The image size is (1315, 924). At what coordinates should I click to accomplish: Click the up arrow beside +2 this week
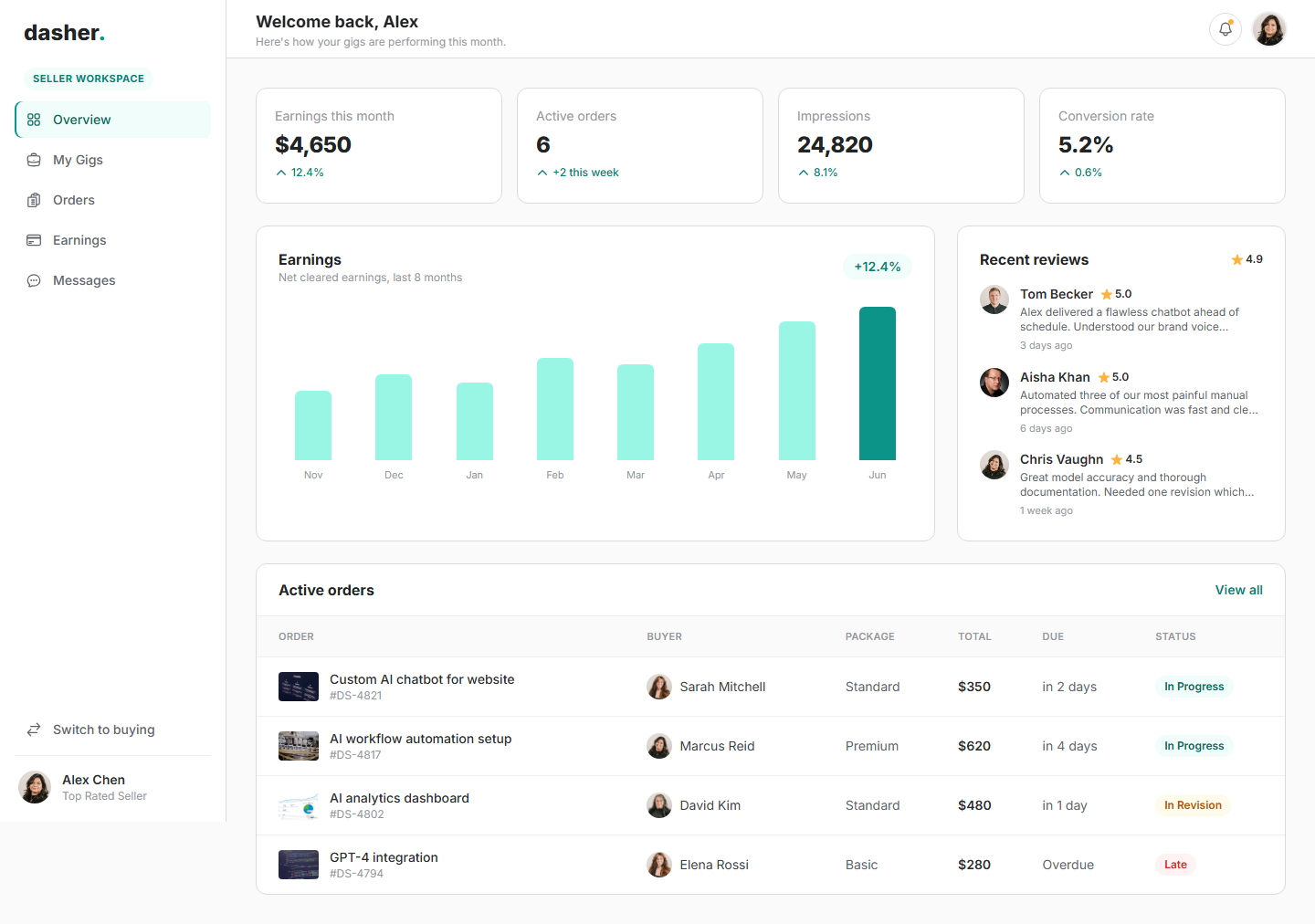pyautogui.click(x=542, y=173)
